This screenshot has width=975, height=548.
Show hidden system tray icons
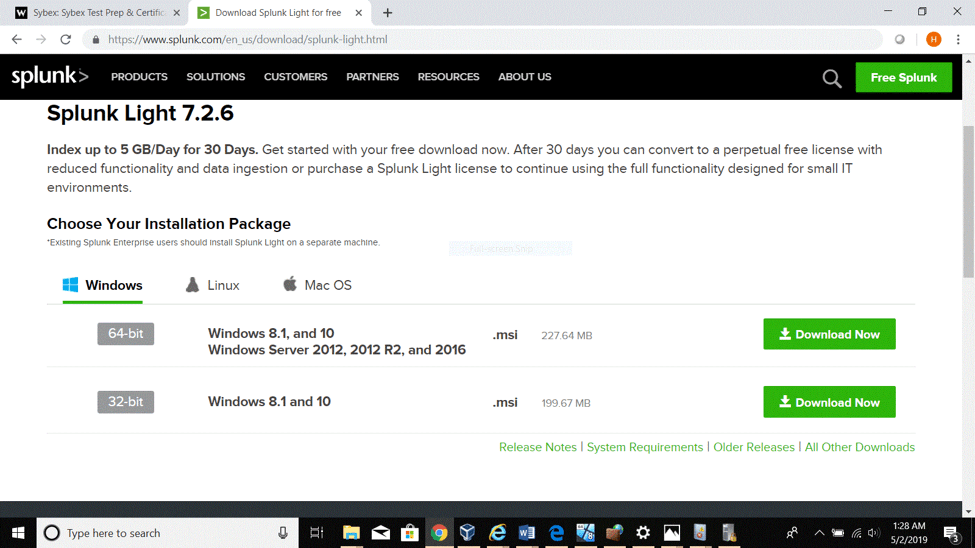[x=819, y=533]
